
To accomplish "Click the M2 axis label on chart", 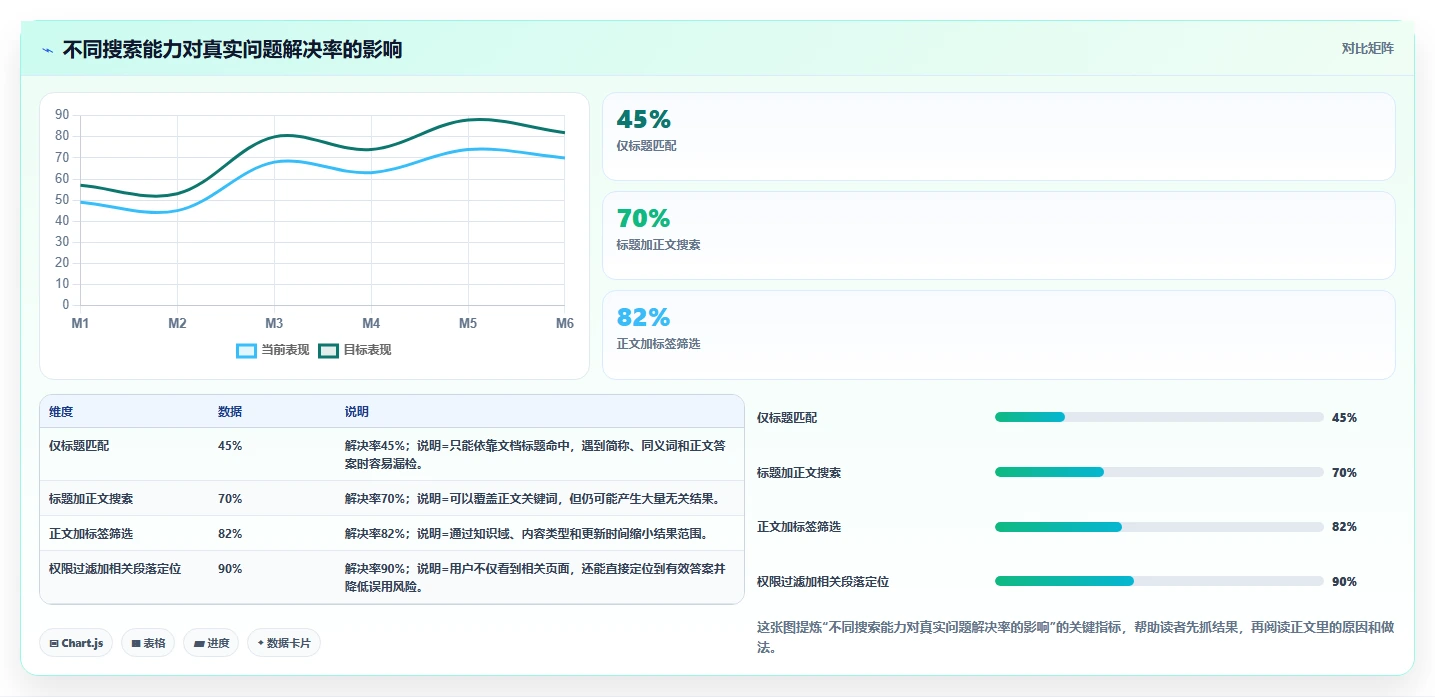I will tap(177, 323).
